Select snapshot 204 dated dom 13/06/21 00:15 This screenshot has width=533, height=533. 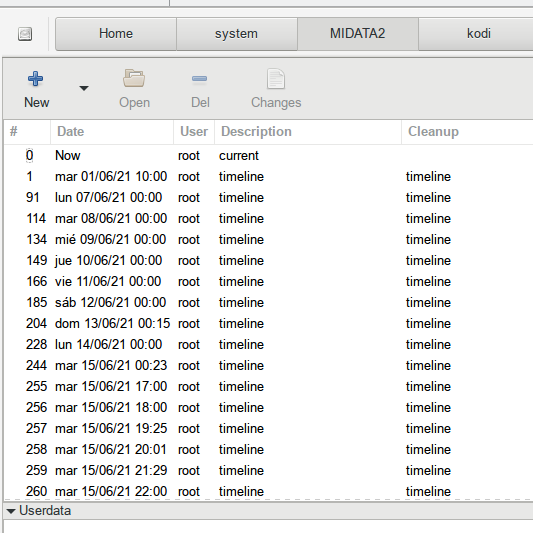pyautogui.click(x=269, y=324)
